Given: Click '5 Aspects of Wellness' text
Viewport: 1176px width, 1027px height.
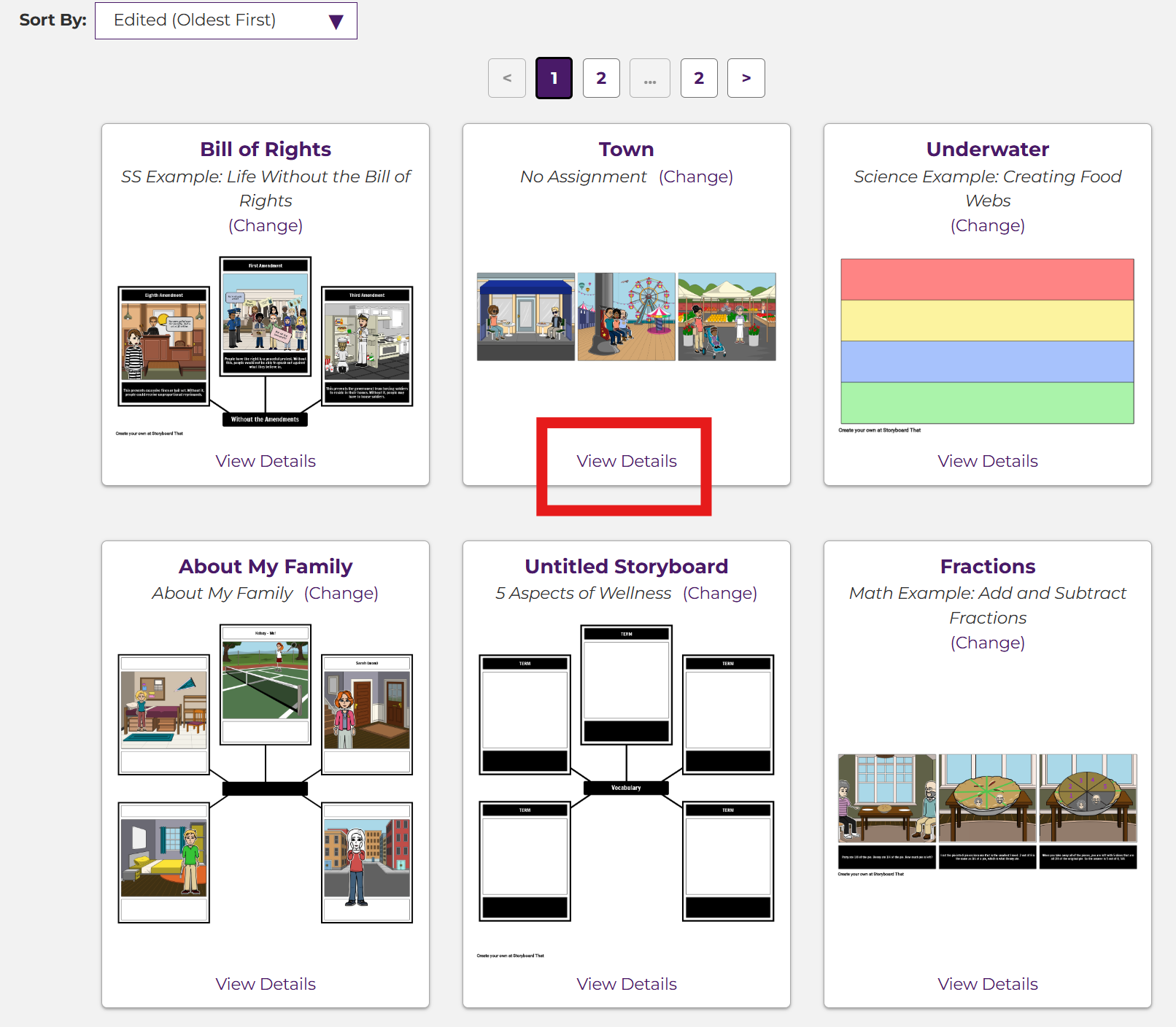Looking at the screenshot, I should point(584,593).
